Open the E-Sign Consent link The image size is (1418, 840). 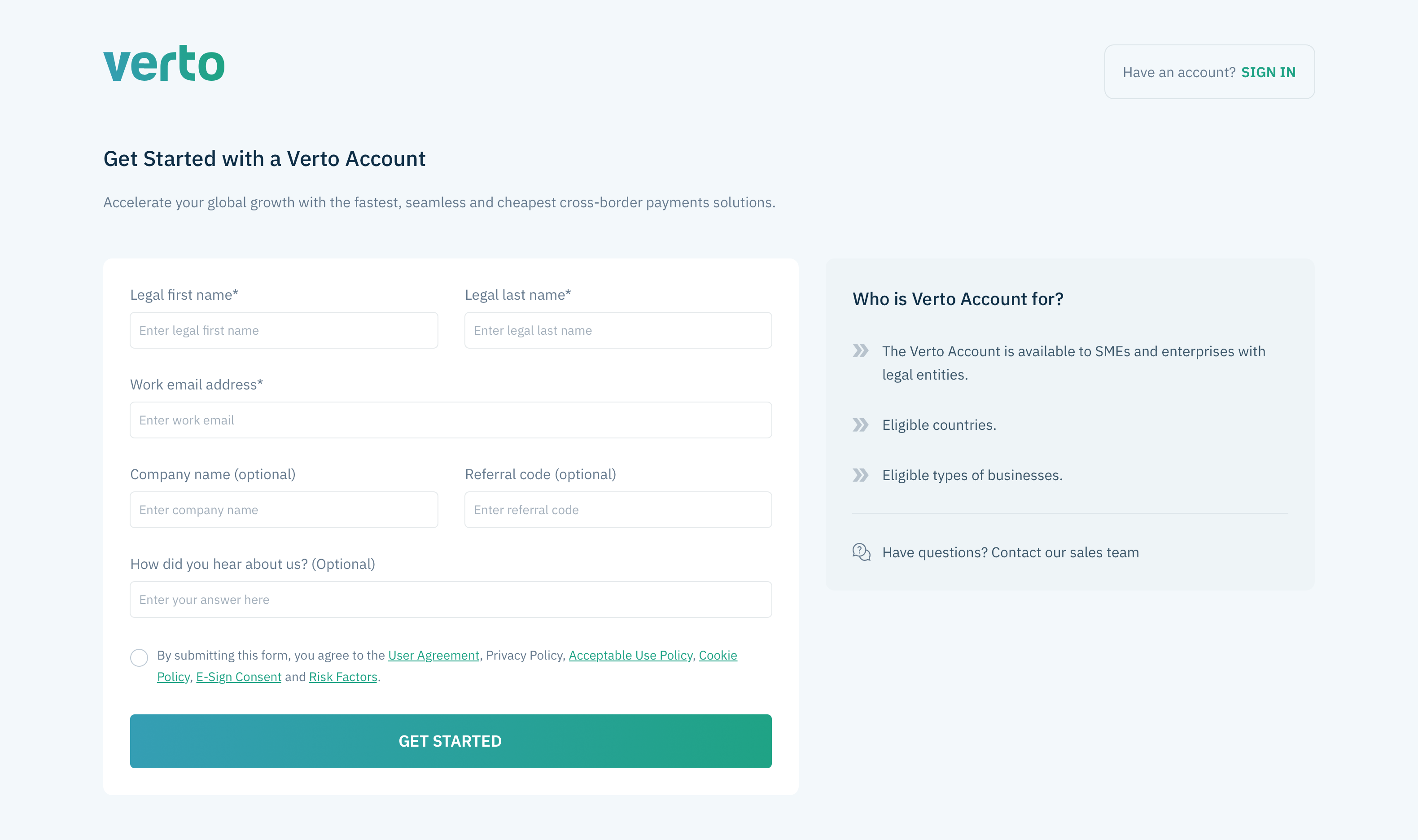(x=239, y=677)
